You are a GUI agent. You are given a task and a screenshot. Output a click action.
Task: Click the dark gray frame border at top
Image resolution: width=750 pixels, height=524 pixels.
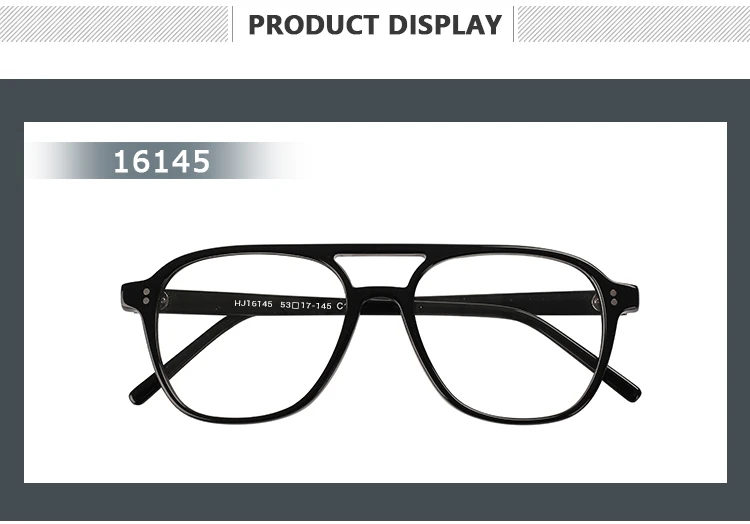coord(375,100)
